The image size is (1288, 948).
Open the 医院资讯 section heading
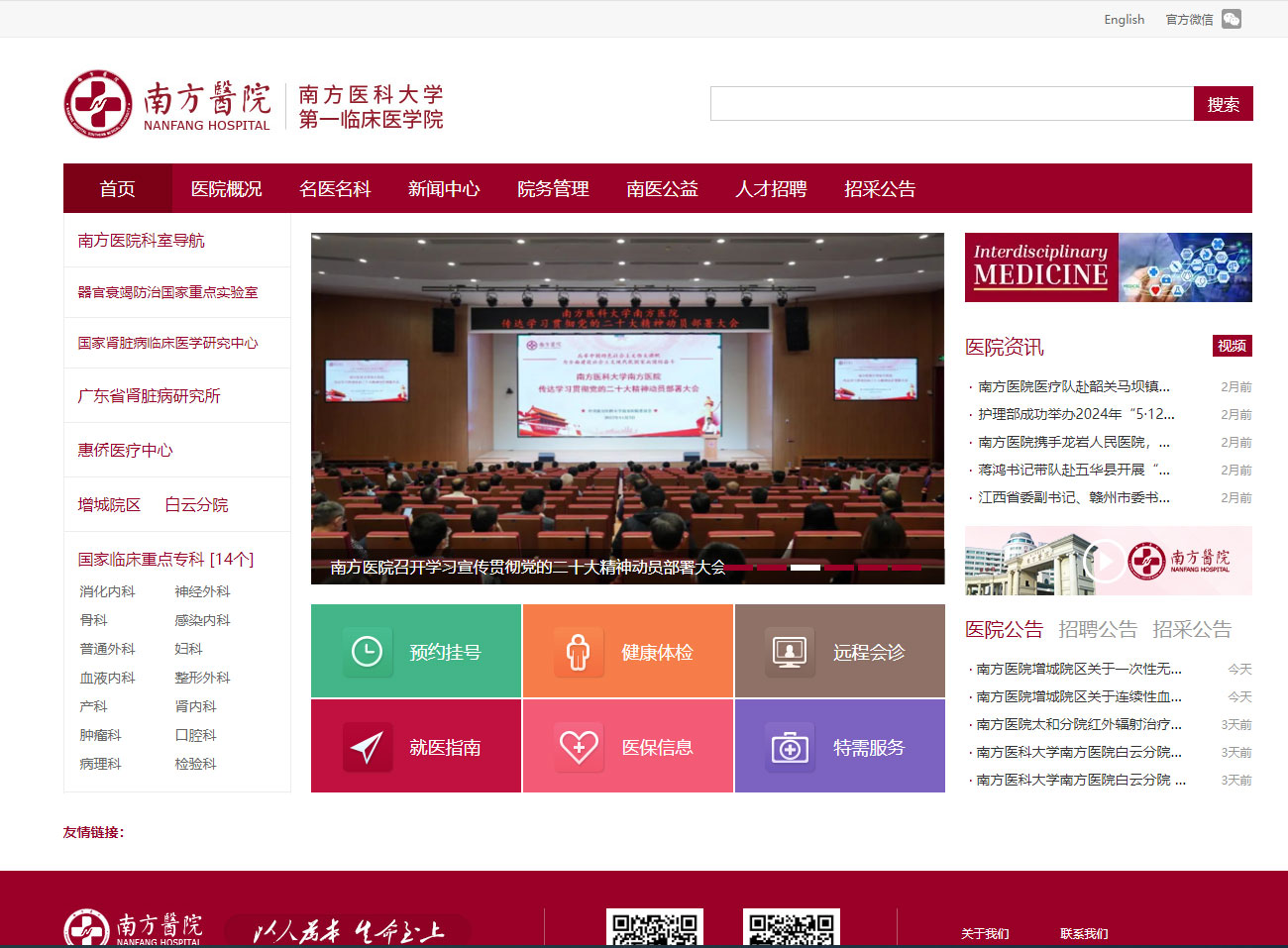coord(1005,347)
